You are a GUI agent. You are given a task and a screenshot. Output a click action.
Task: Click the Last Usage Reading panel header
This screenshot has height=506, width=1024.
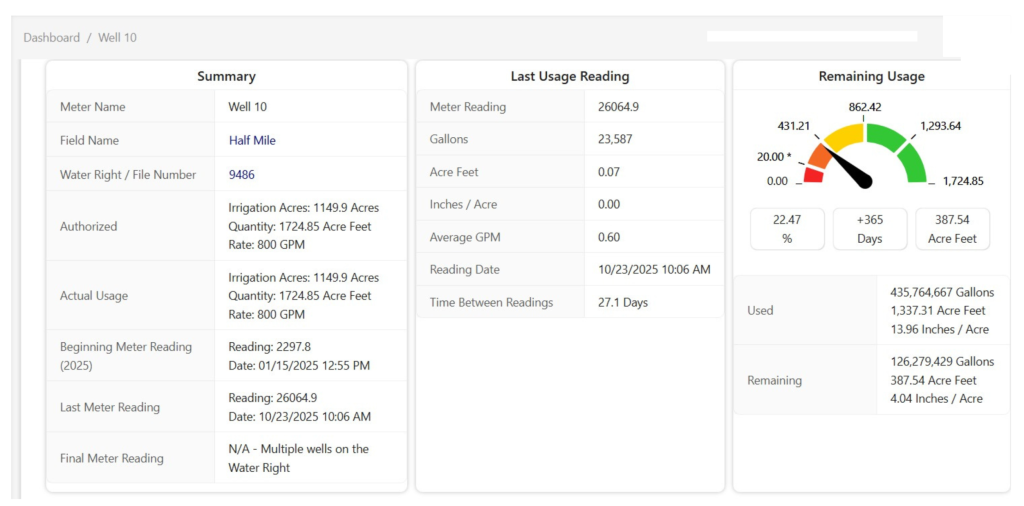click(569, 76)
